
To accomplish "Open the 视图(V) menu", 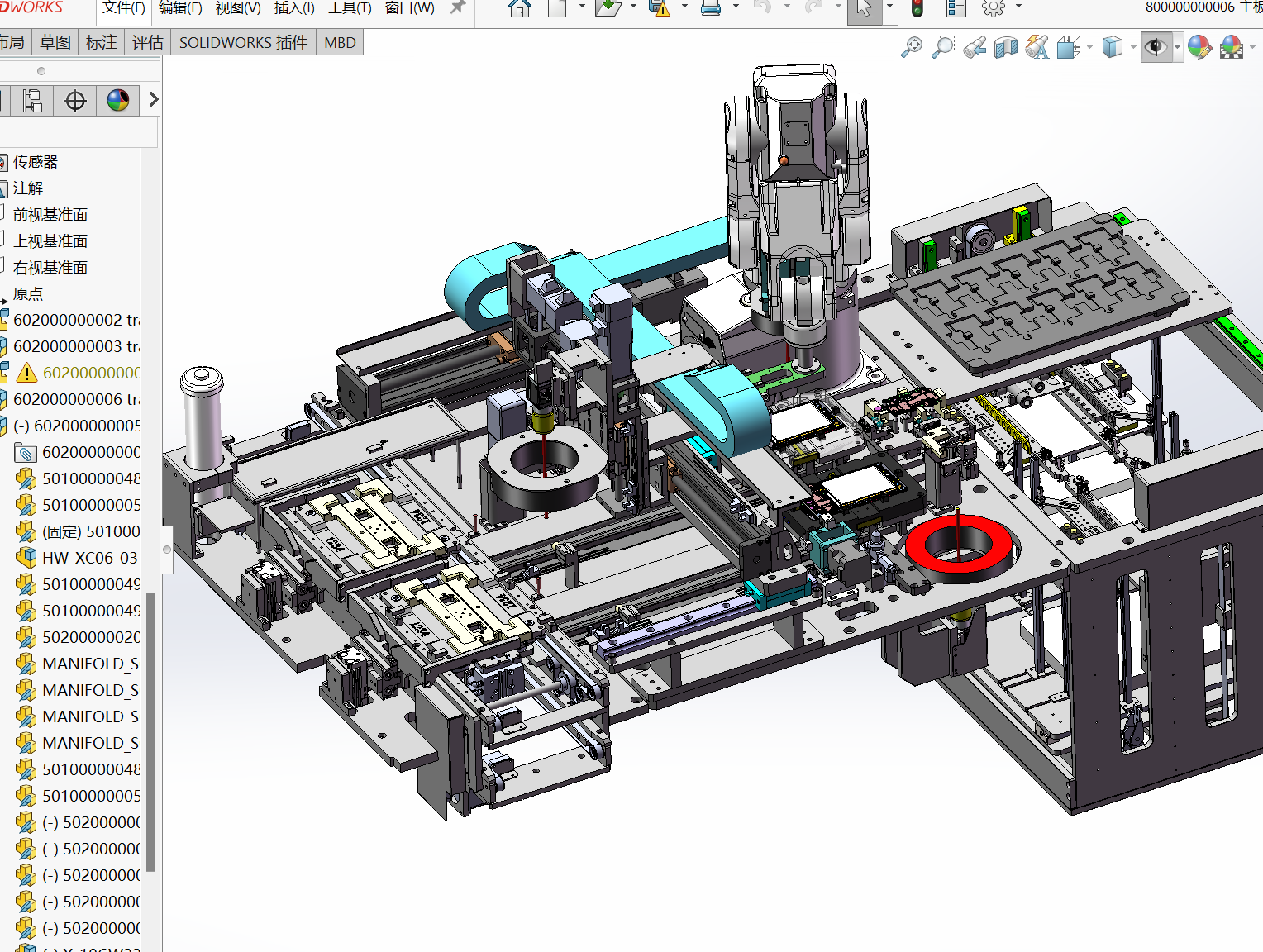I will point(238,8).
